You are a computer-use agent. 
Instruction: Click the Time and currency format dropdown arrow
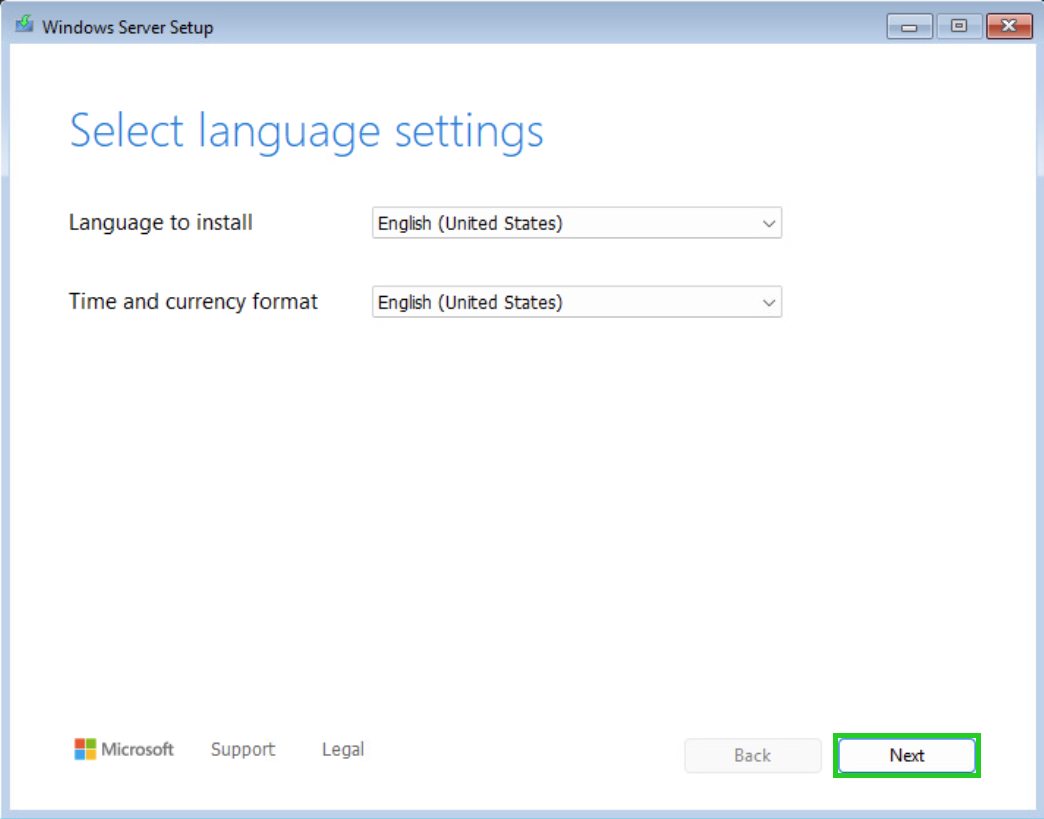(x=770, y=301)
